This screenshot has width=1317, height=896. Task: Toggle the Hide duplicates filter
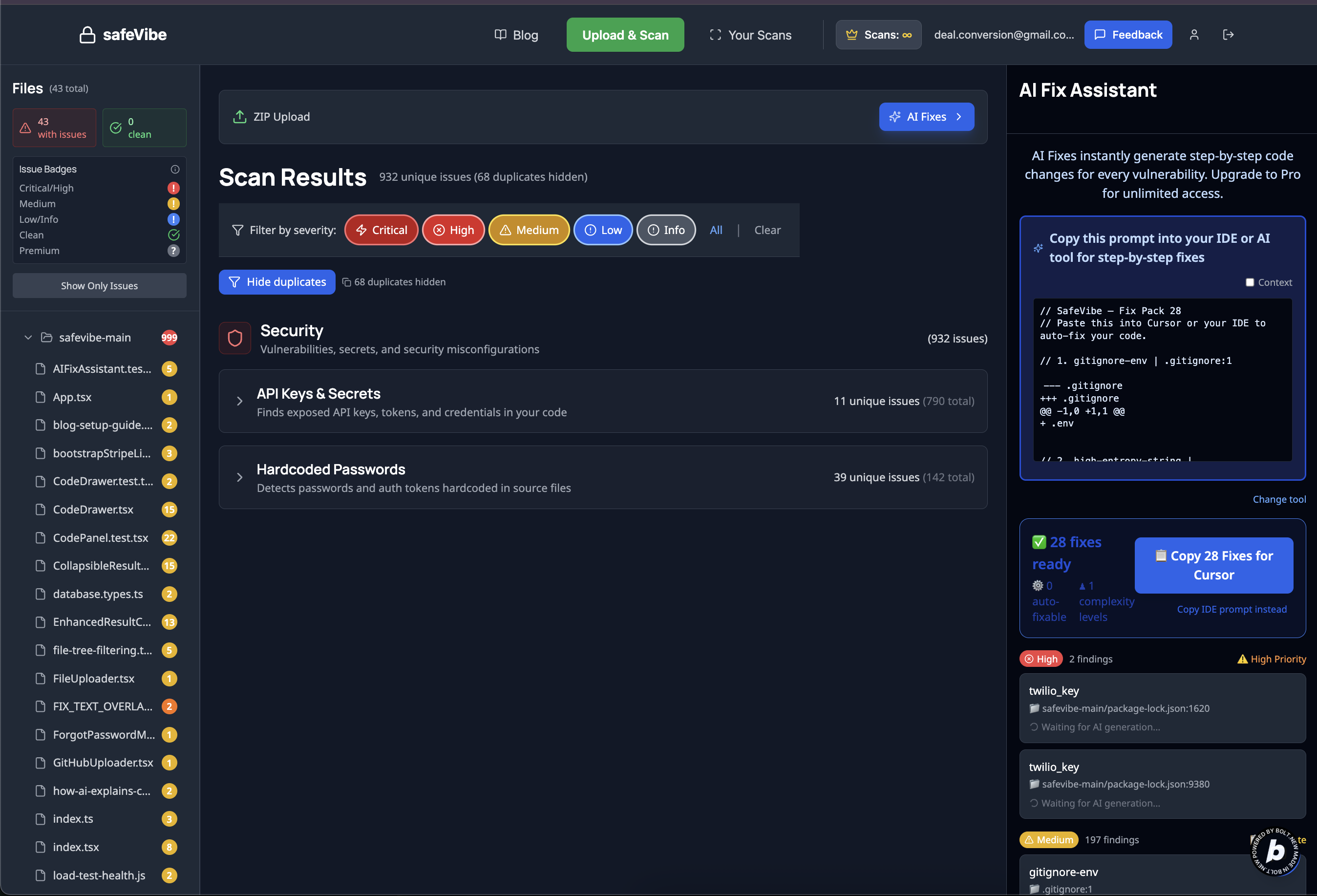(x=276, y=282)
